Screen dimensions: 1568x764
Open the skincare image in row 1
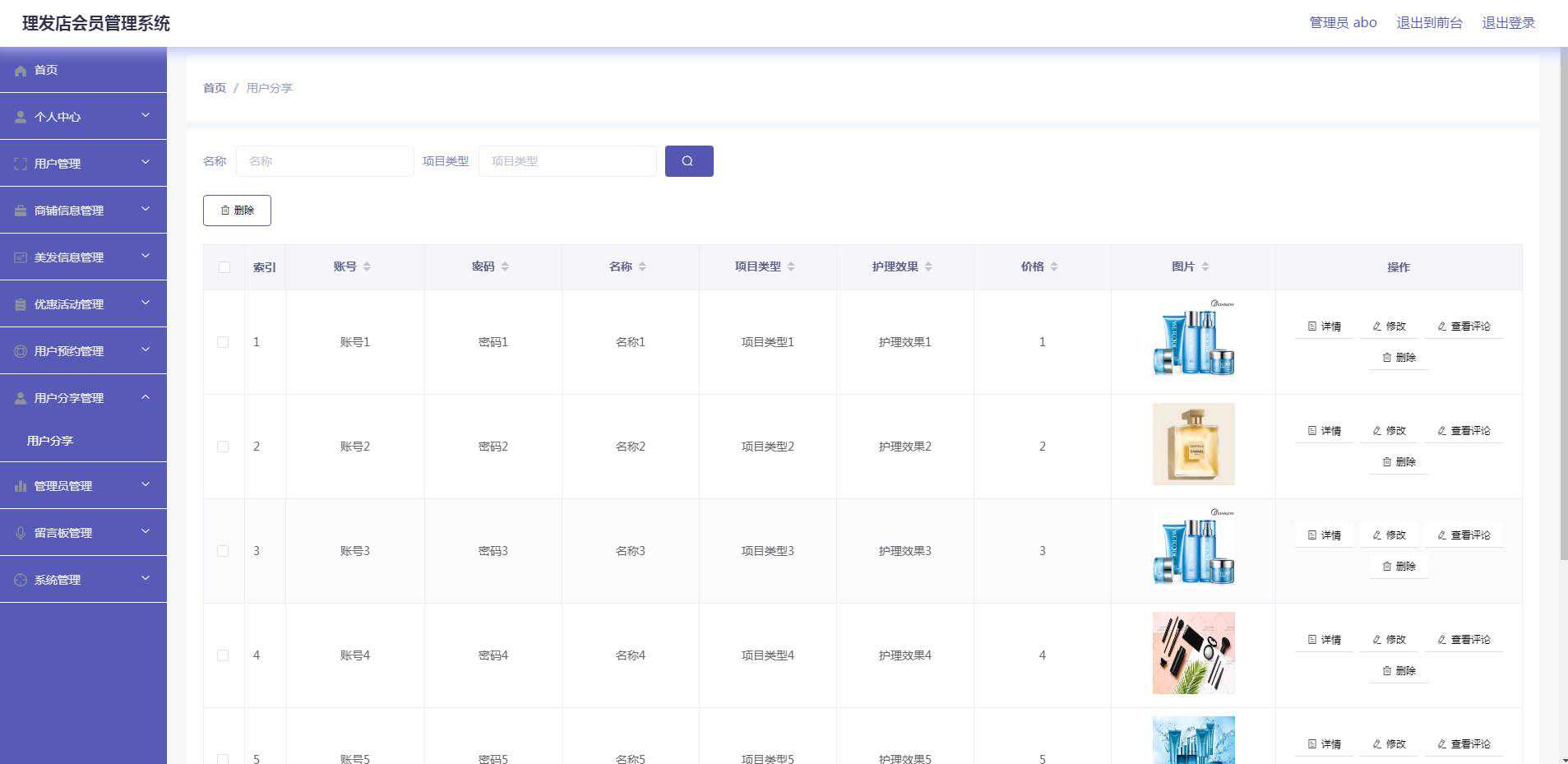click(x=1193, y=340)
